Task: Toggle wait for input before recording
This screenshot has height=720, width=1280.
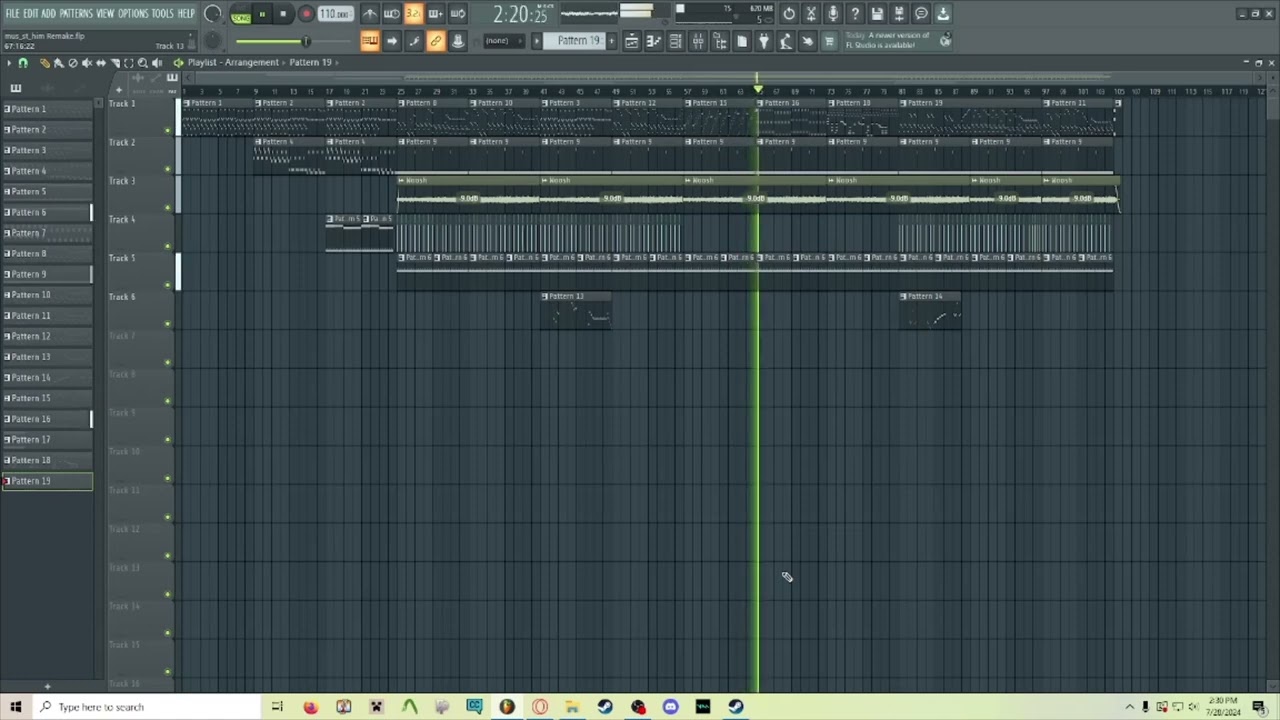Action: click(392, 14)
